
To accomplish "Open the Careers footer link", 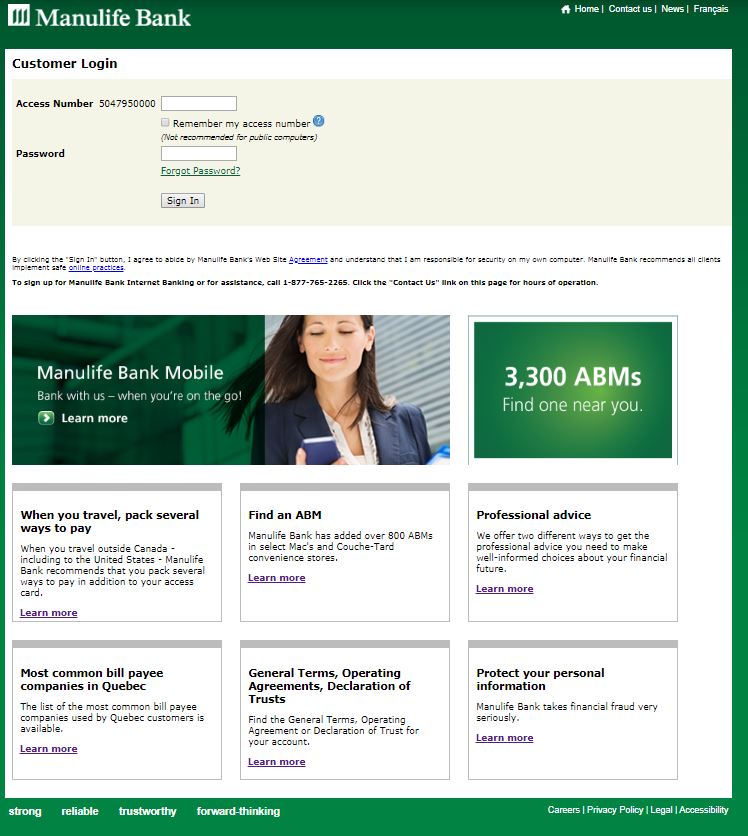I will tap(564, 810).
